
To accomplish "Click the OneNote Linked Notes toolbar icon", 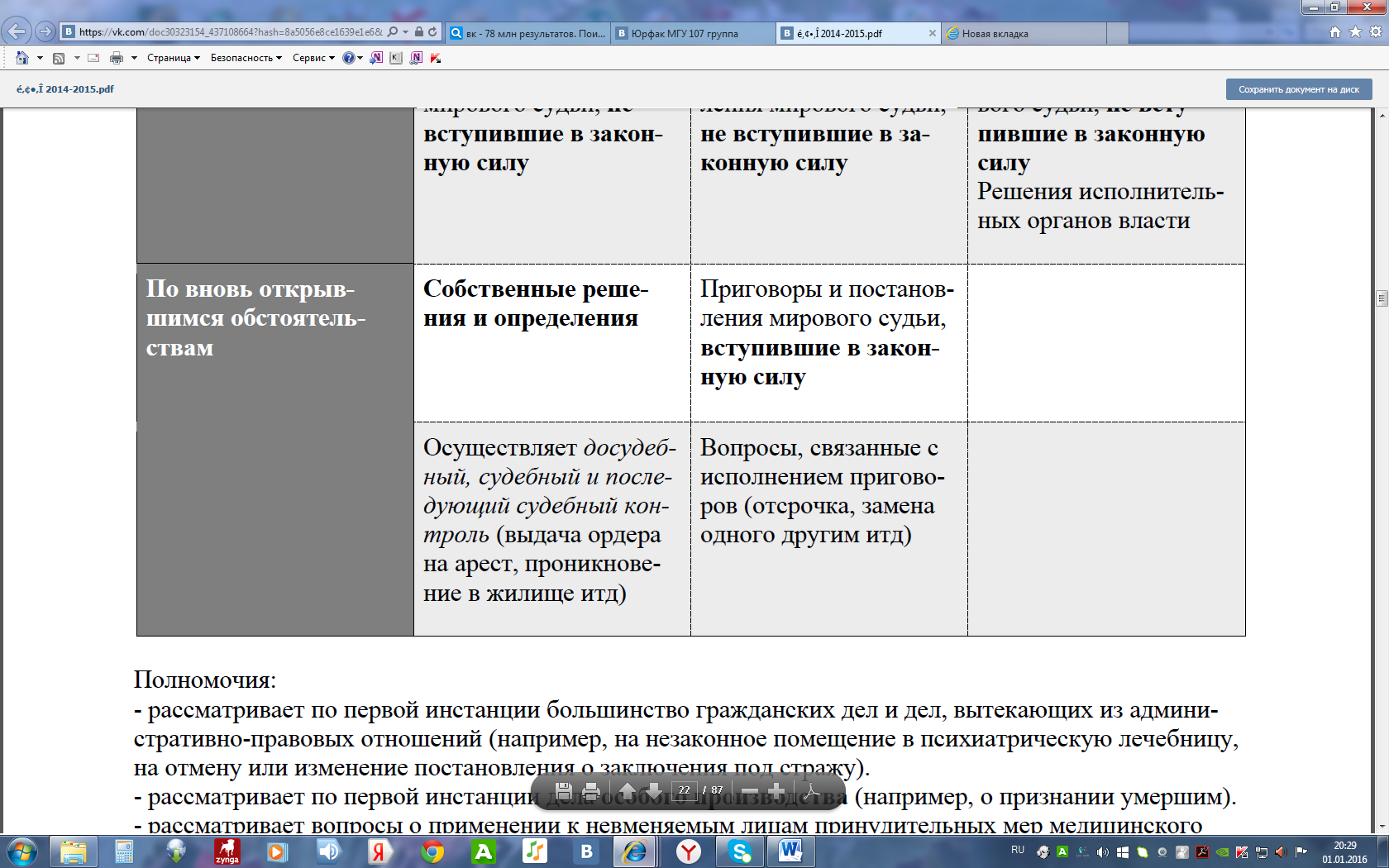I will tap(416, 58).
